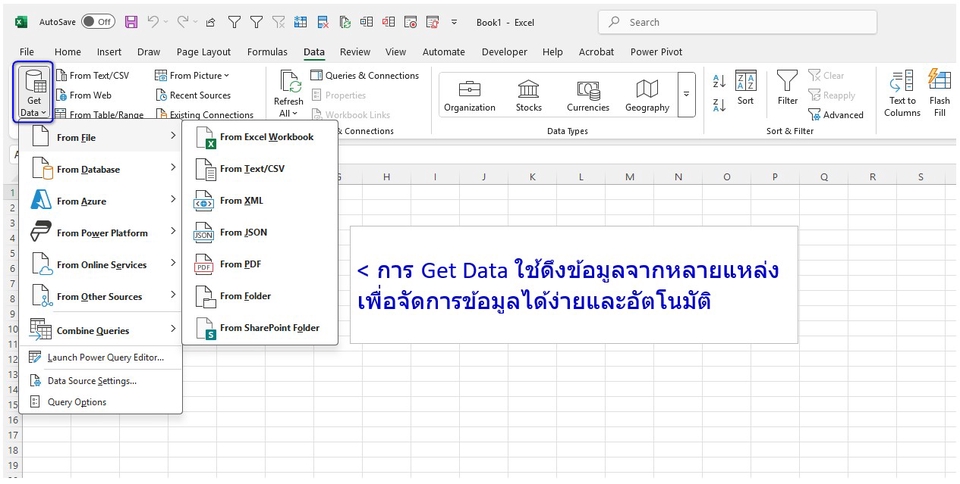Screen dimensions: 960x484
Task: Open the Undo history dropdown arrow
Action: coord(166,22)
